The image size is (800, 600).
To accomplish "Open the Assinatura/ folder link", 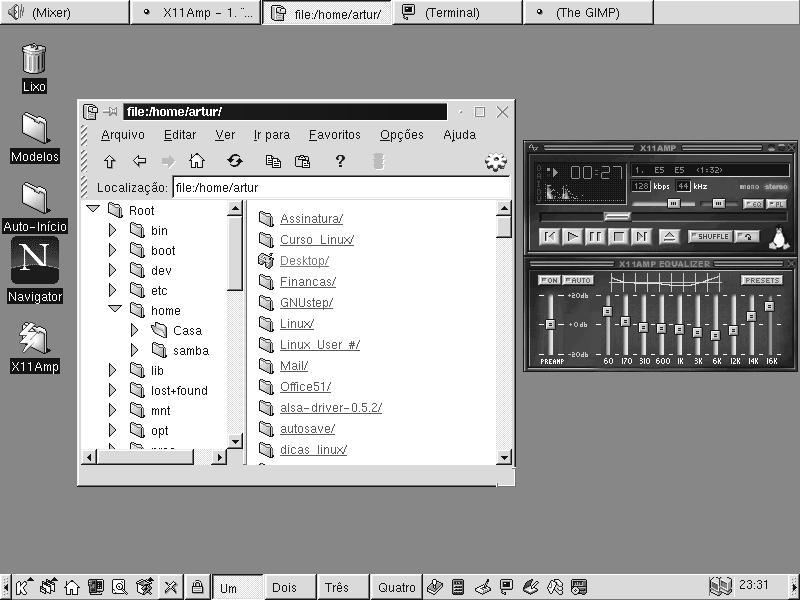I will point(311,219).
